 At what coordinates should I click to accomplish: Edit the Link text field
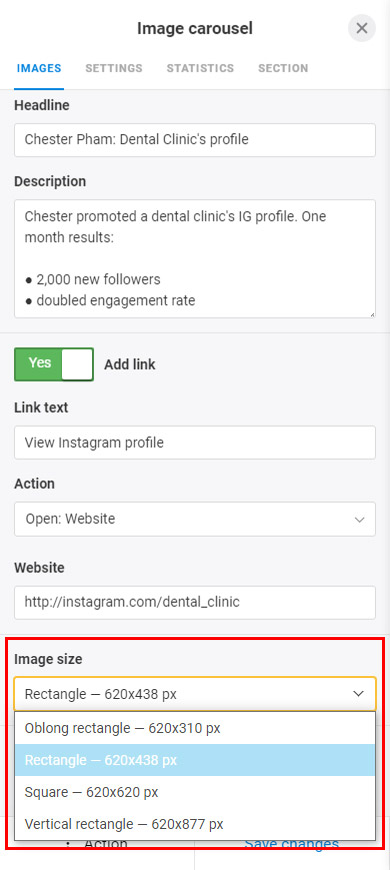click(195, 442)
